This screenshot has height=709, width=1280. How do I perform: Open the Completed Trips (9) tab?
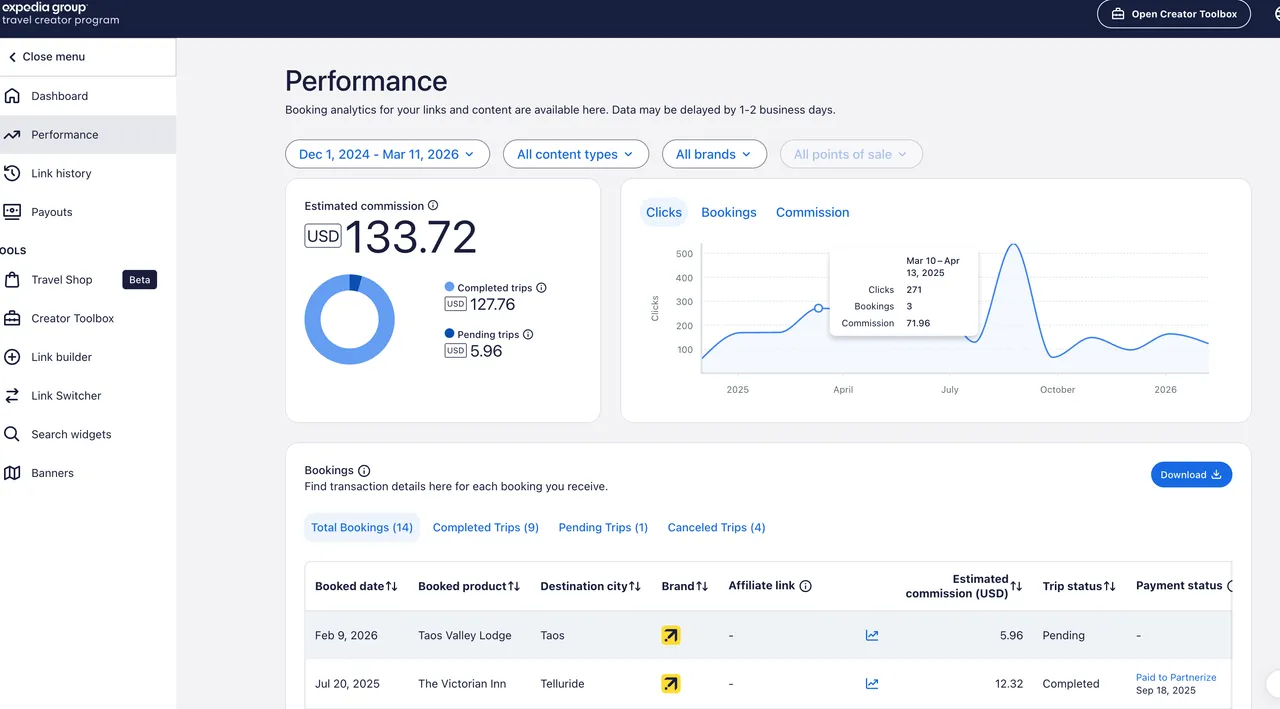point(486,527)
